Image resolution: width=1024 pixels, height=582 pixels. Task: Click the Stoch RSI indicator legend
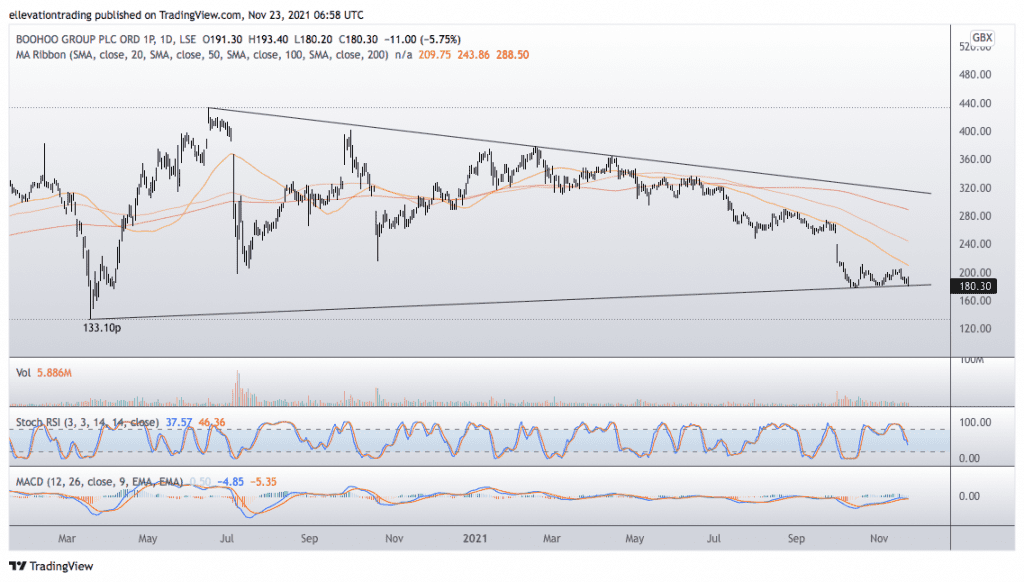click(87, 423)
